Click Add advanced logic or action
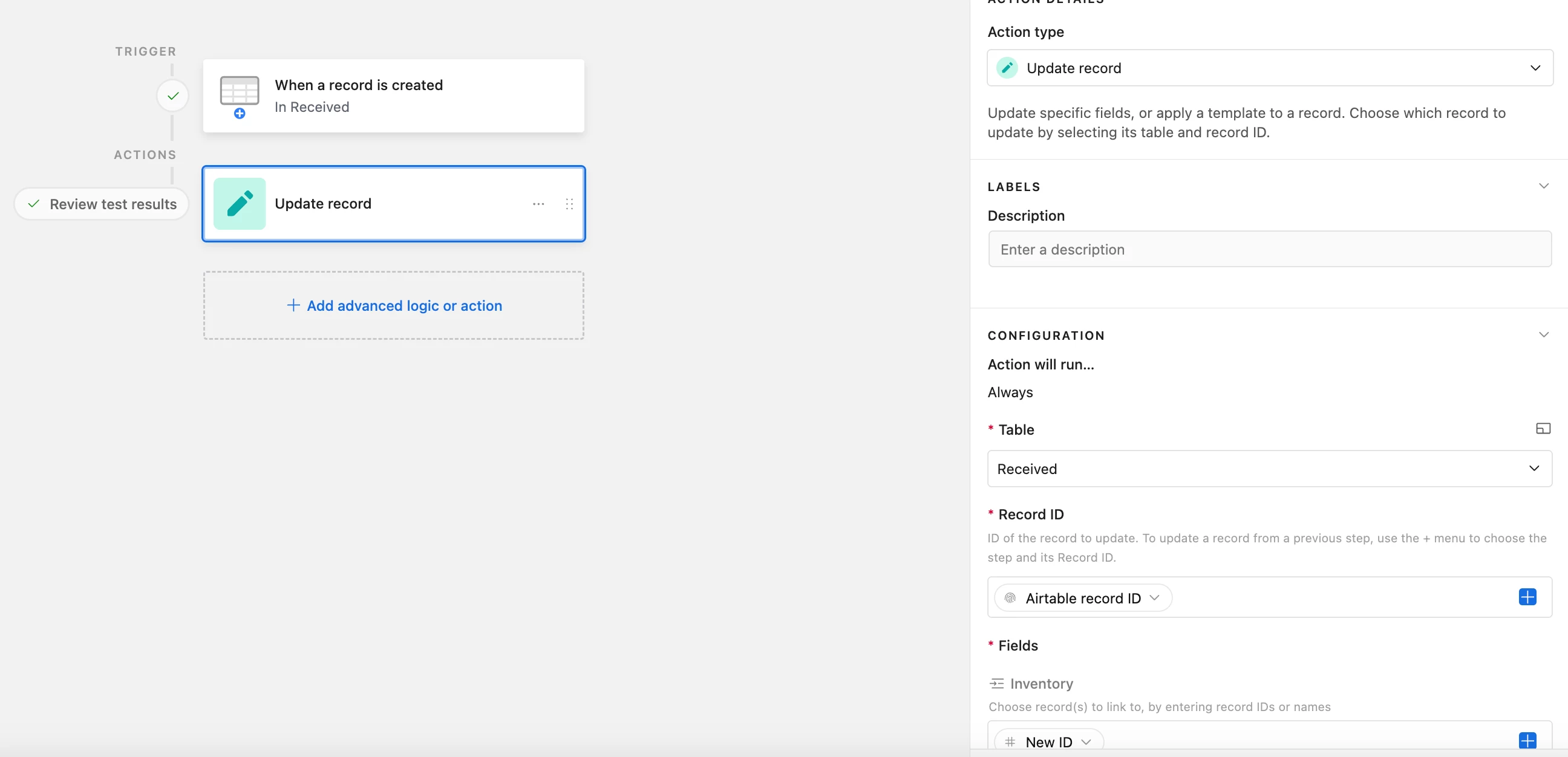Image resolution: width=1568 pixels, height=757 pixels. tap(394, 305)
